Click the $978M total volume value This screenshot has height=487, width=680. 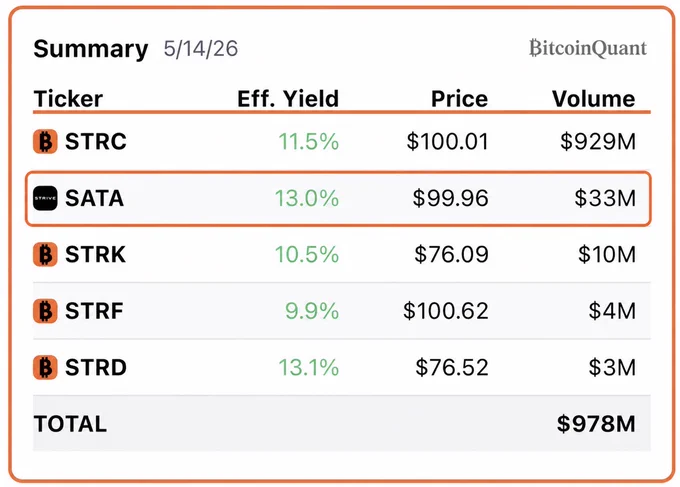pos(596,424)
